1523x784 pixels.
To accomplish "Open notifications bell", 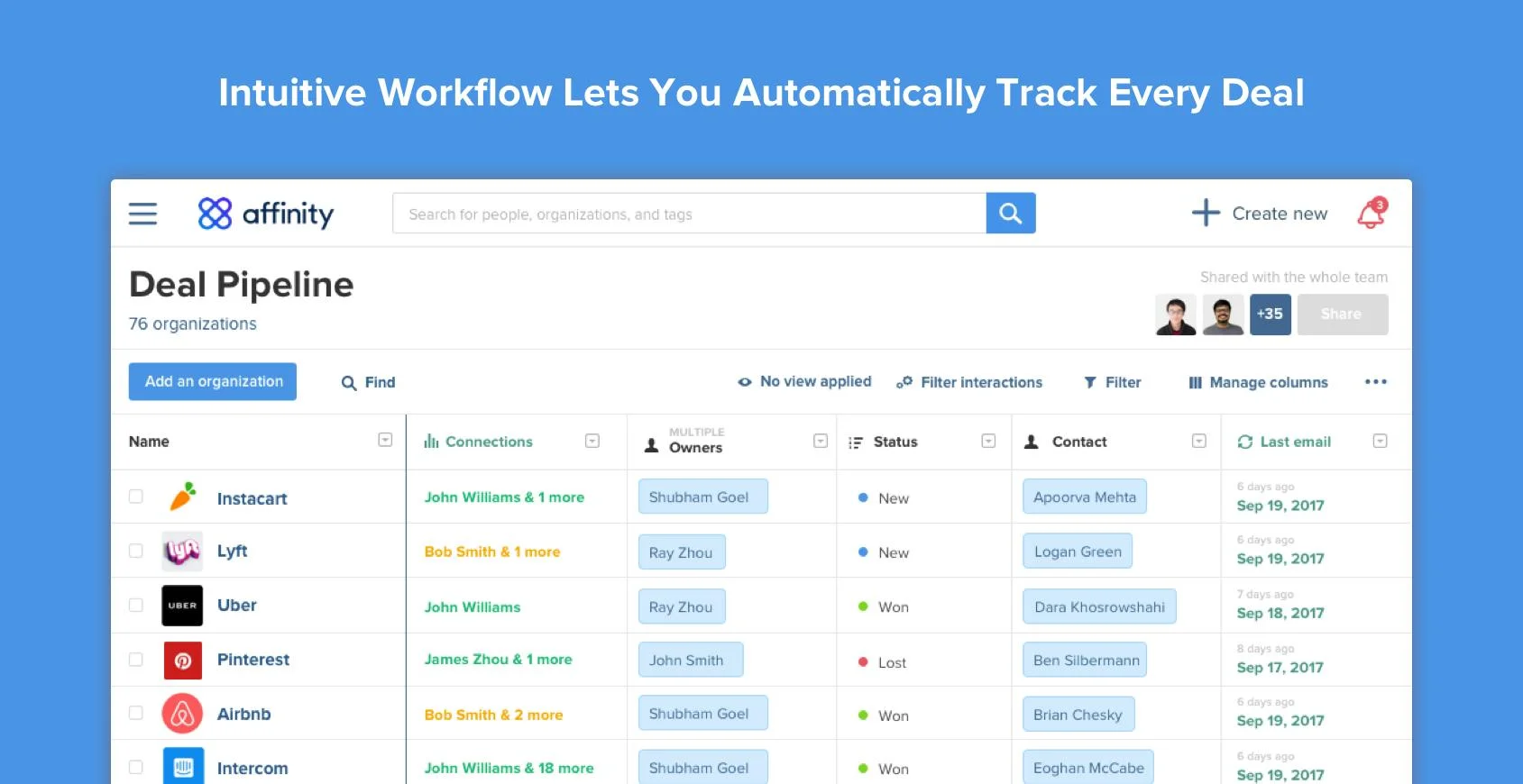I will tap(1372, 214).
